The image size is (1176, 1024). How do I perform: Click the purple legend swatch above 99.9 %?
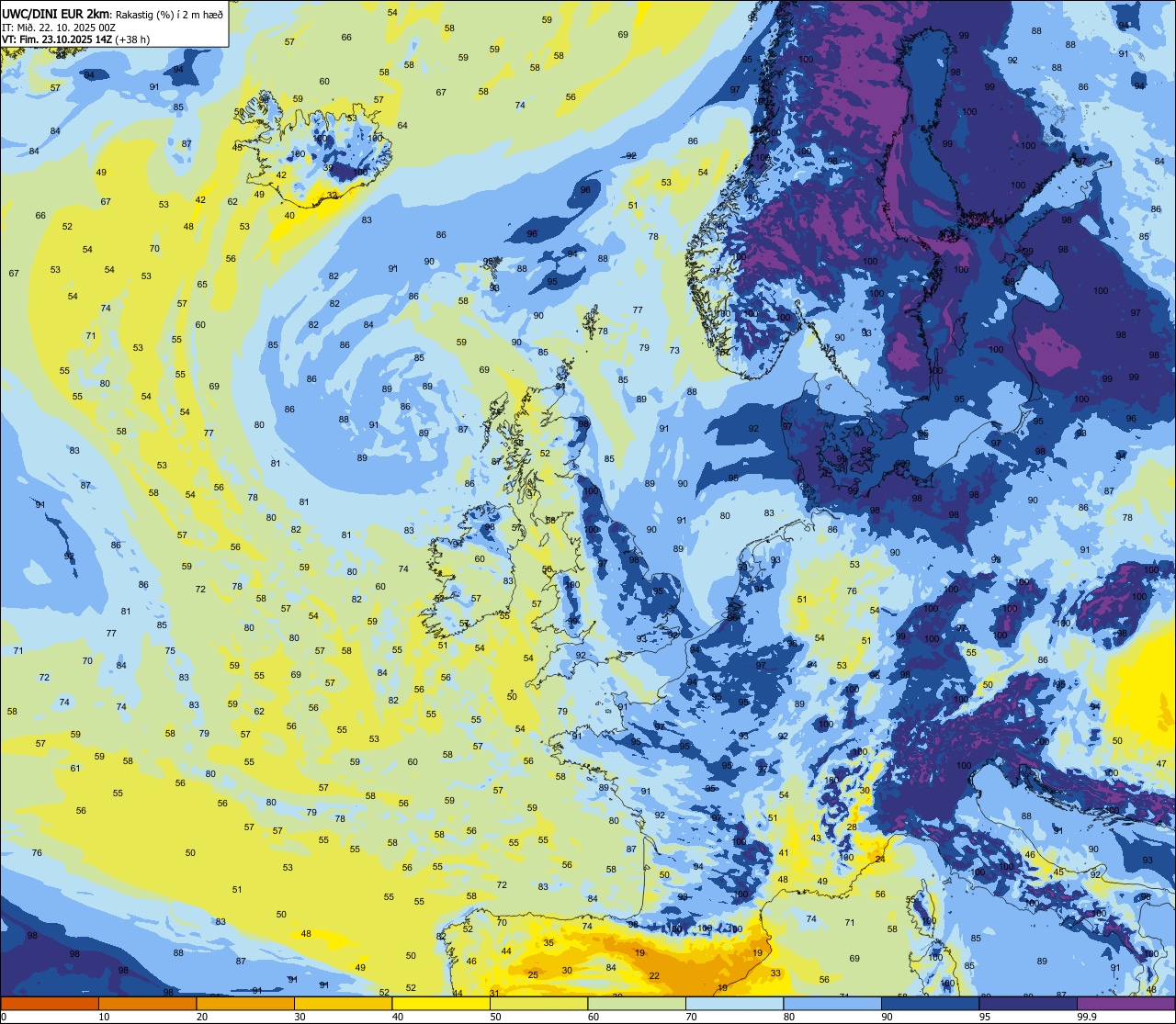click(x=1125, y=1004)
